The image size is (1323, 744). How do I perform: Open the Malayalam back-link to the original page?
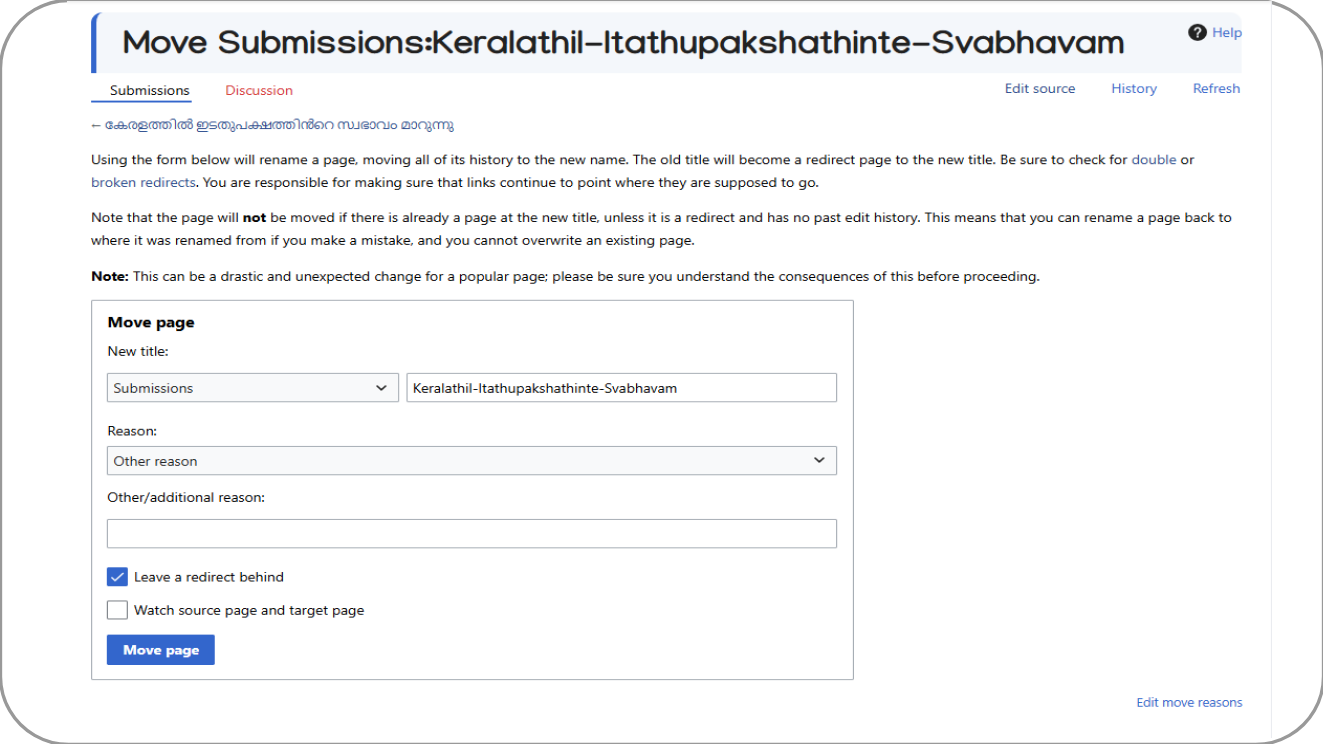(272, 125)
